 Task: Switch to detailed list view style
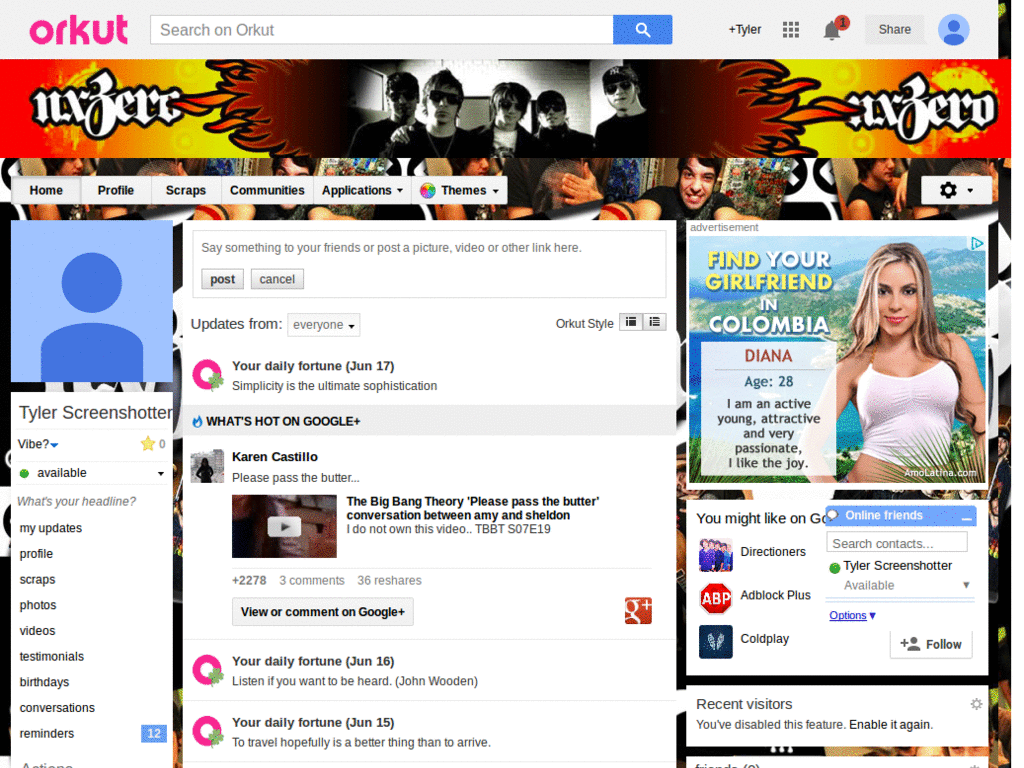point(654,322)
